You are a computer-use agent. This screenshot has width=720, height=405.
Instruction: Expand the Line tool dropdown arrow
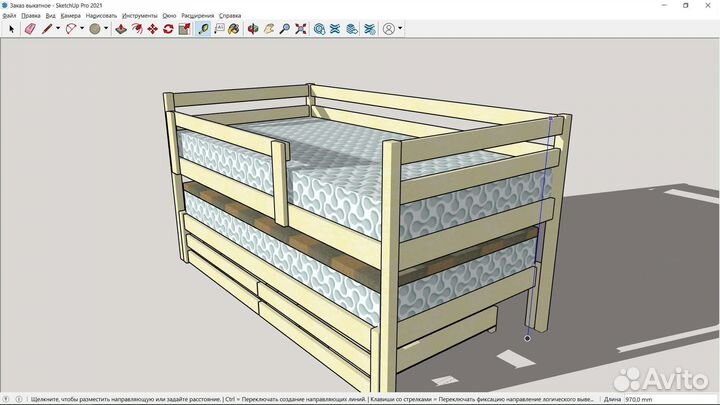click(58, 29)
